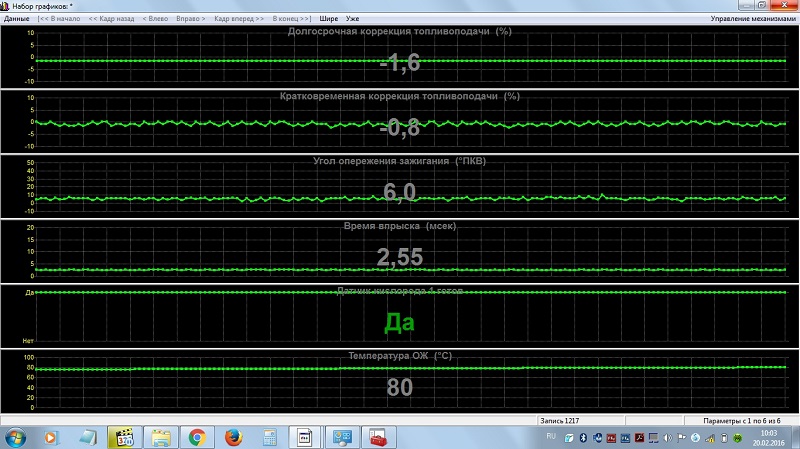Image resolution: width=800 pixels, height=449 pixels.
Task: Open the Windows Start menu
Action: [x=17, y=437]
